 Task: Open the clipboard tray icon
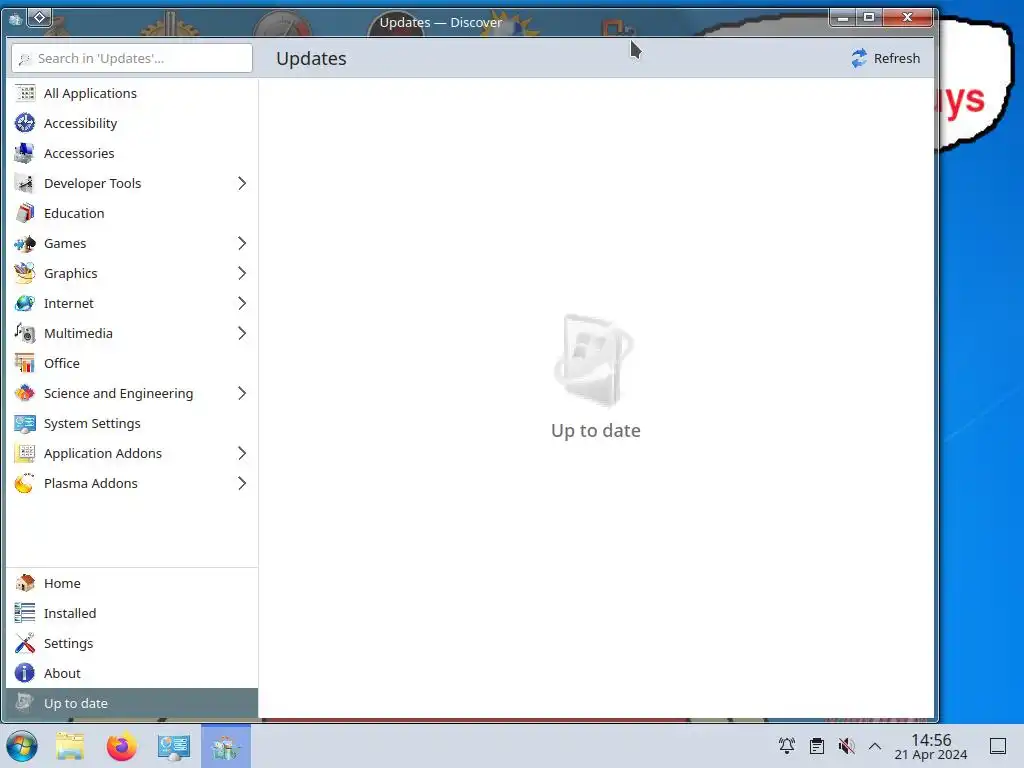pos(816,746)
